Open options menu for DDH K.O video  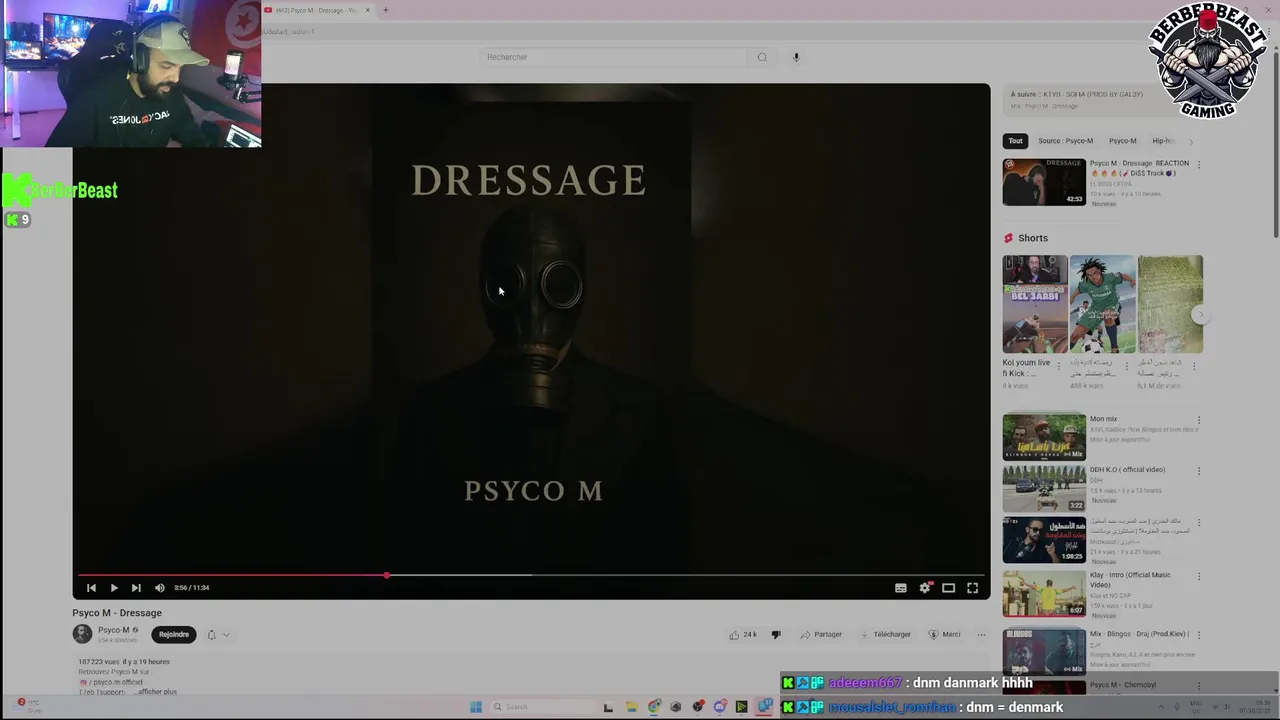point(1198,471)
